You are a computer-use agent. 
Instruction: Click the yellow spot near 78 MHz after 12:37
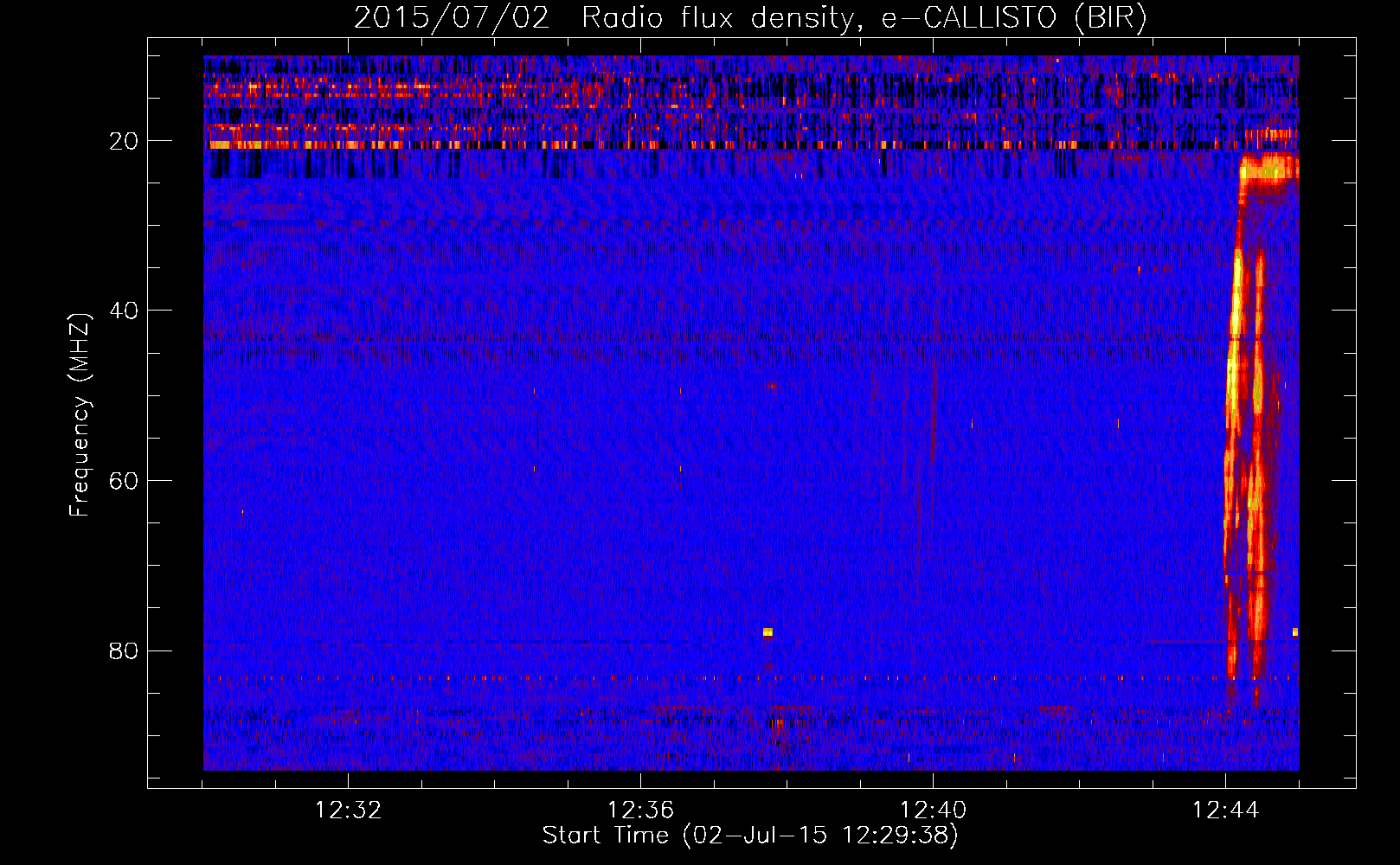767,632
